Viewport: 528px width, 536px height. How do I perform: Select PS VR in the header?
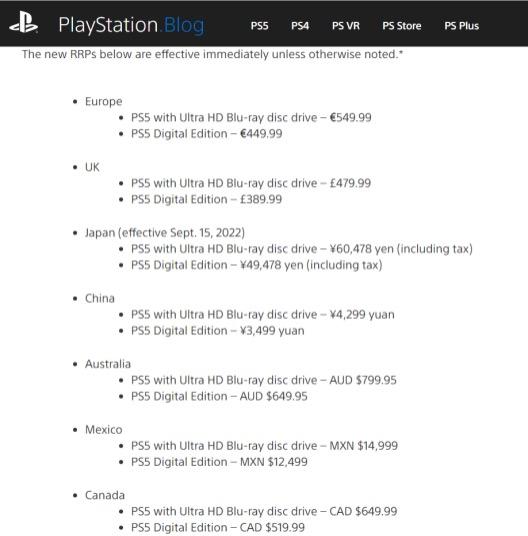pyautogui.click(x=346, y=26)
